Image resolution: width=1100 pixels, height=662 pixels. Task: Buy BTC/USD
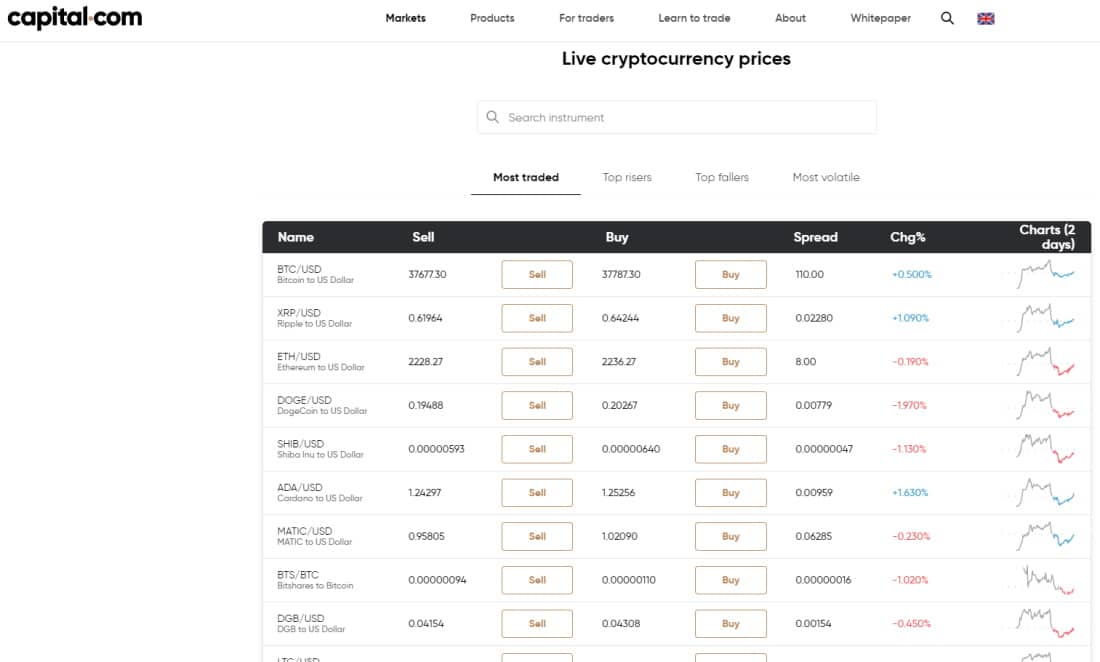[x=732, y=273]
